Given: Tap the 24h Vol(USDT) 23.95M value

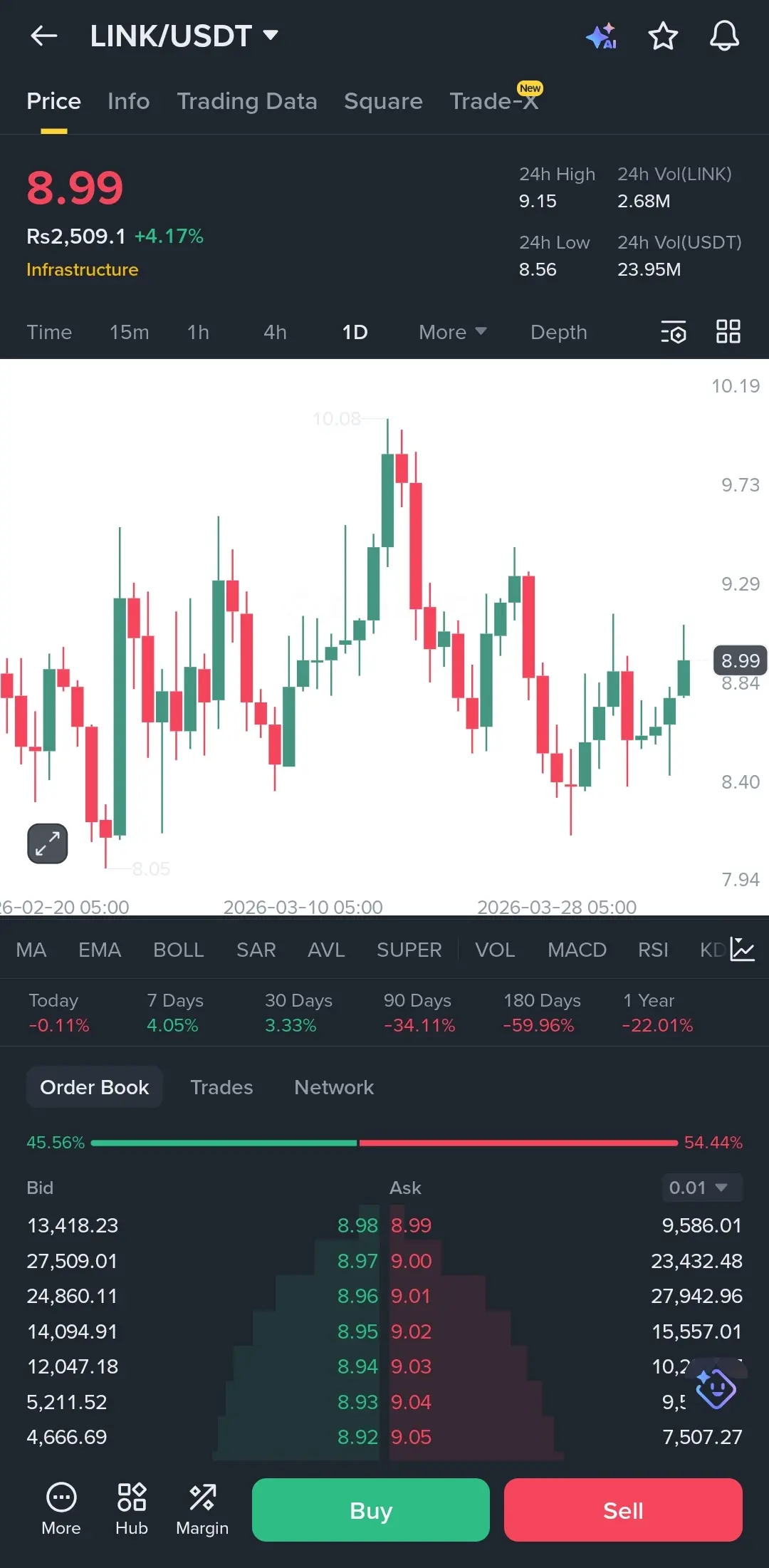Looking at the screenshot, I should click(x=649, y=269).
